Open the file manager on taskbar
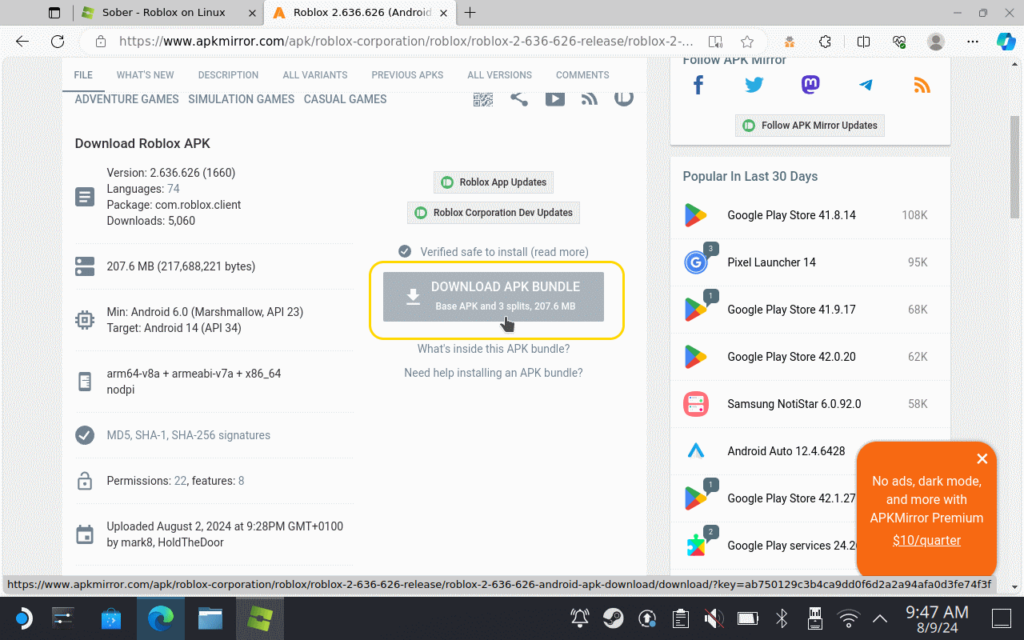Viewport: 1024px width, 640px height. pyautogui.click(x=210, y=618)
